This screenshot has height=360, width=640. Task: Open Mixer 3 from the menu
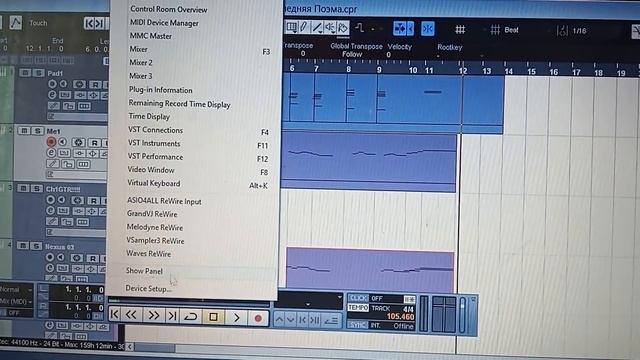tap(141, 76)
